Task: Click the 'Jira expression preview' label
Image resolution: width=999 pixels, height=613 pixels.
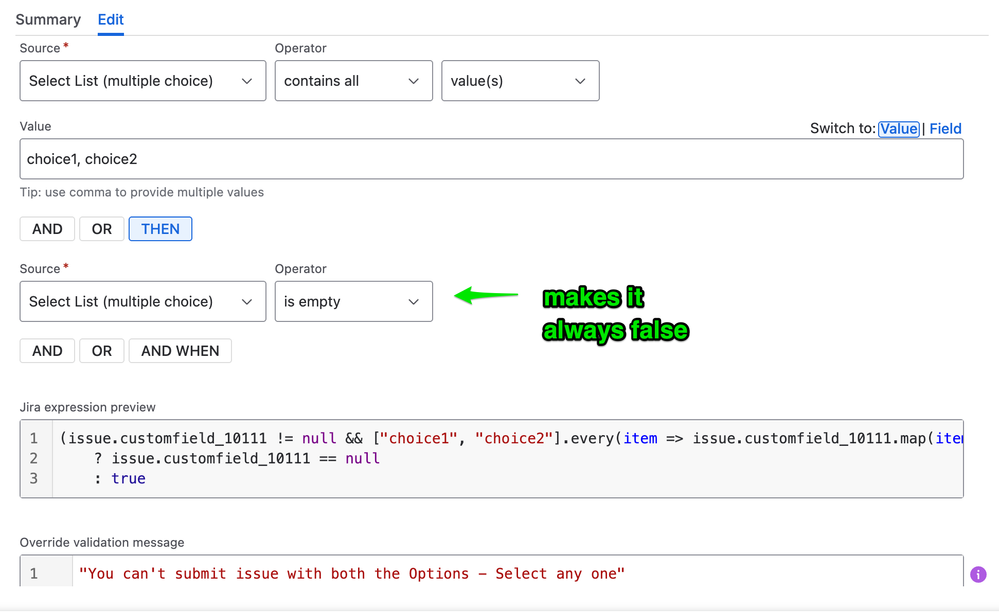Action: click(88, 407)
